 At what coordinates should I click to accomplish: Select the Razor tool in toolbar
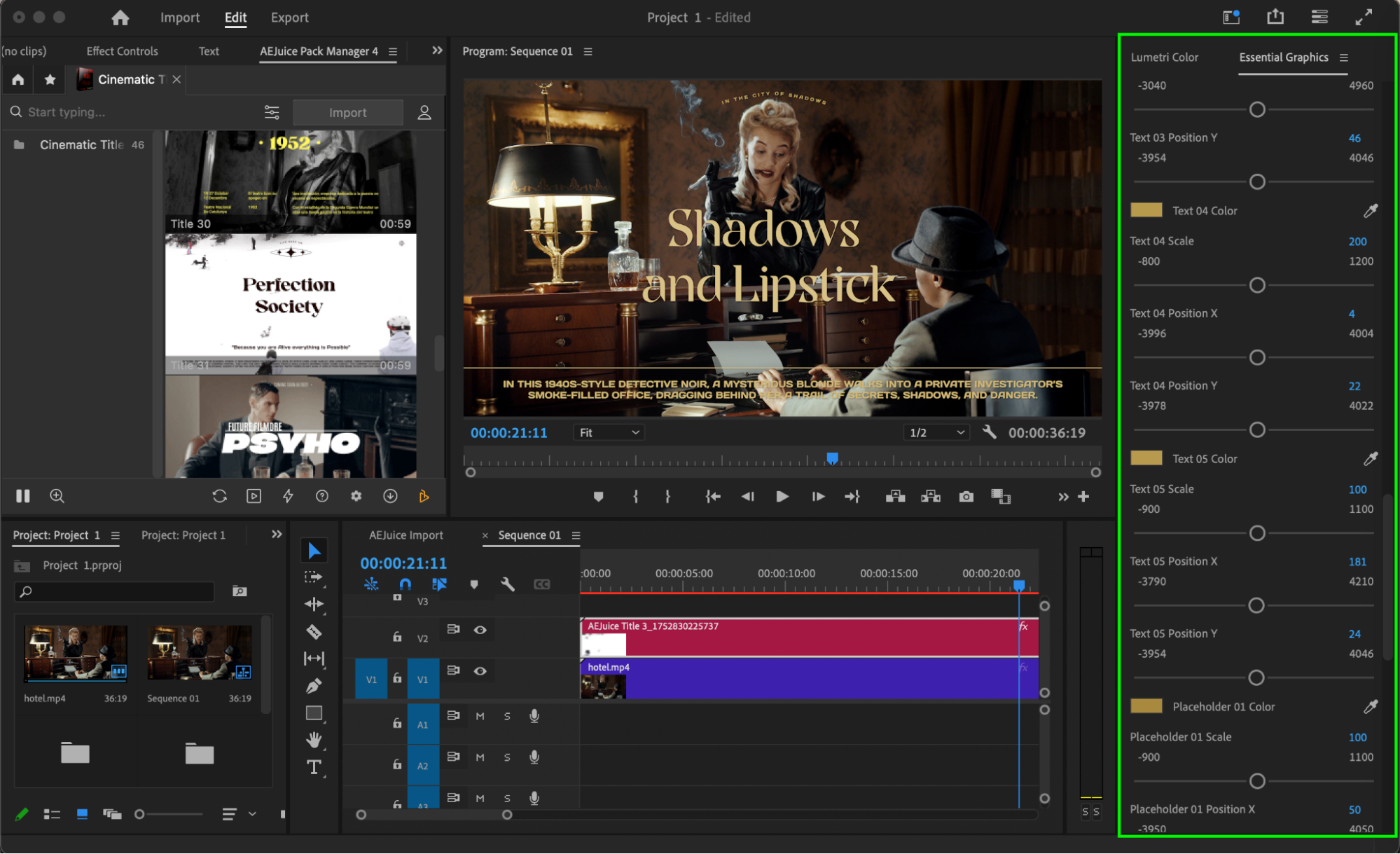(x=314, y=631)
